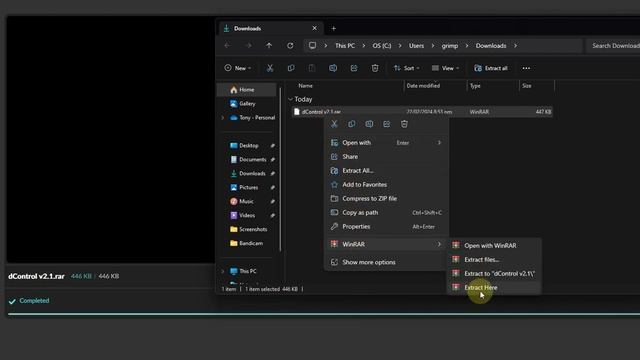640x360 pixels.
Task: Open Gallery in the navigation pane
Action: click(x=247, y=104)
